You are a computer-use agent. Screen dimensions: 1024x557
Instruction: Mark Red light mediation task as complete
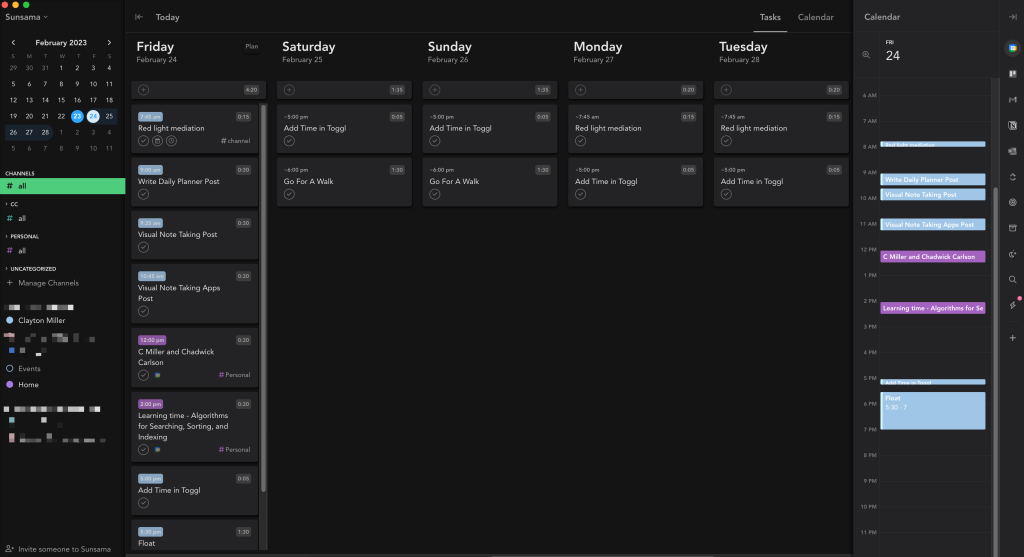(x=144, y=141)
